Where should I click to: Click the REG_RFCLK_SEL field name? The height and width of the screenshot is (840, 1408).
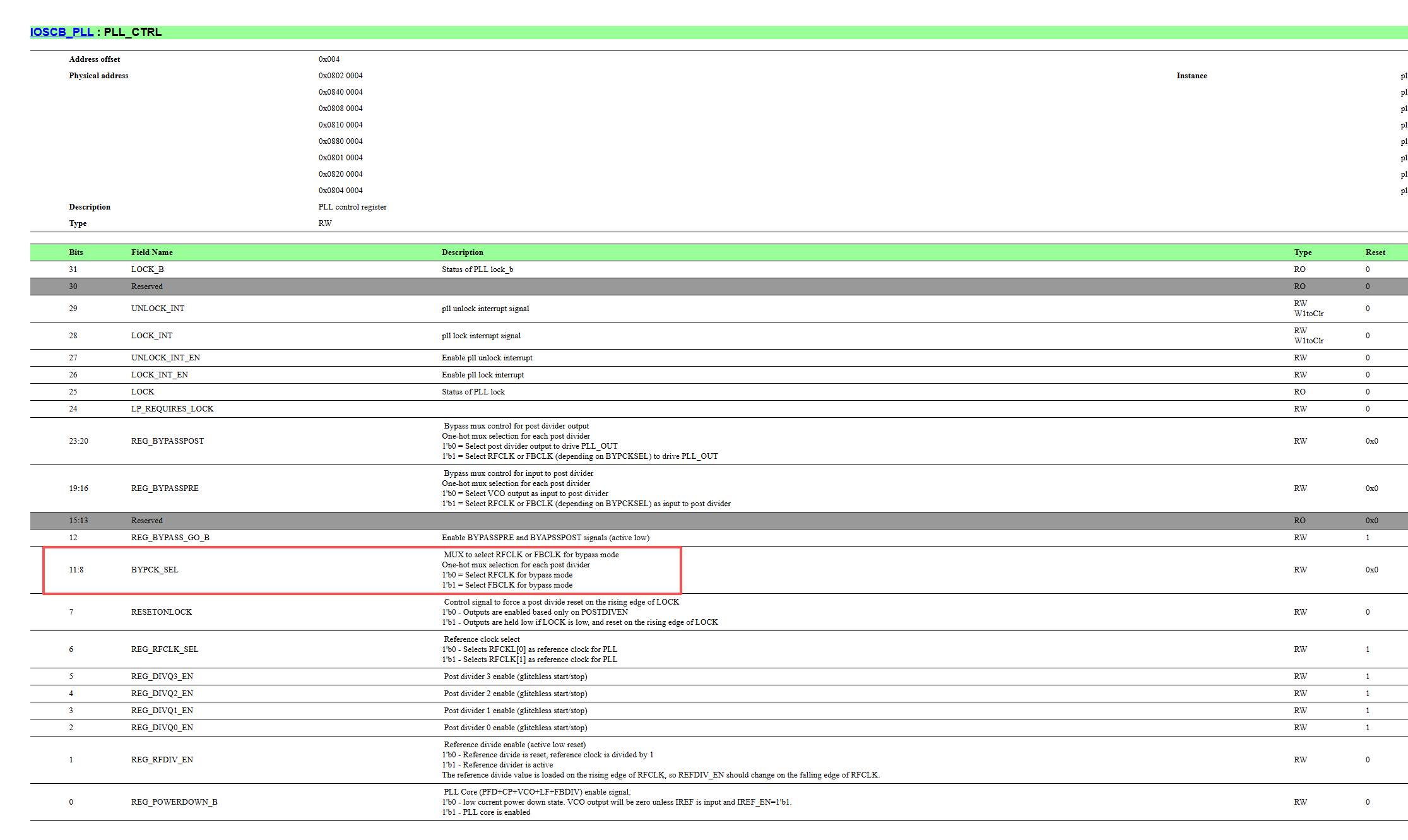click(x=165, y=649)
